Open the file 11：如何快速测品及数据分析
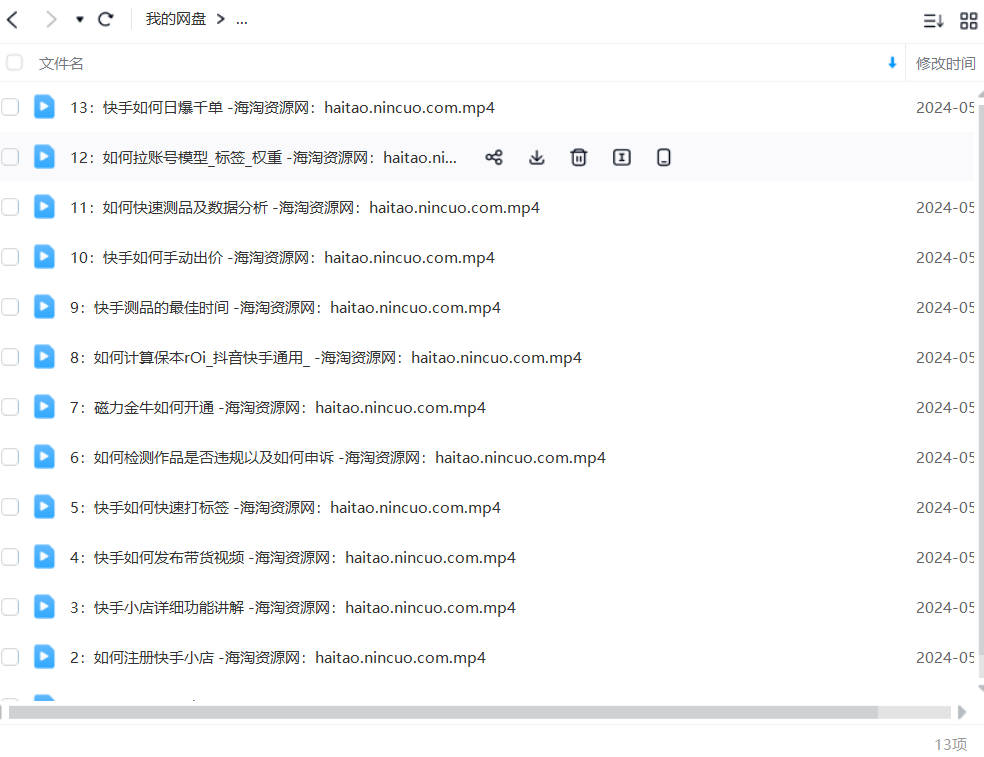 [x=305, y=208]
